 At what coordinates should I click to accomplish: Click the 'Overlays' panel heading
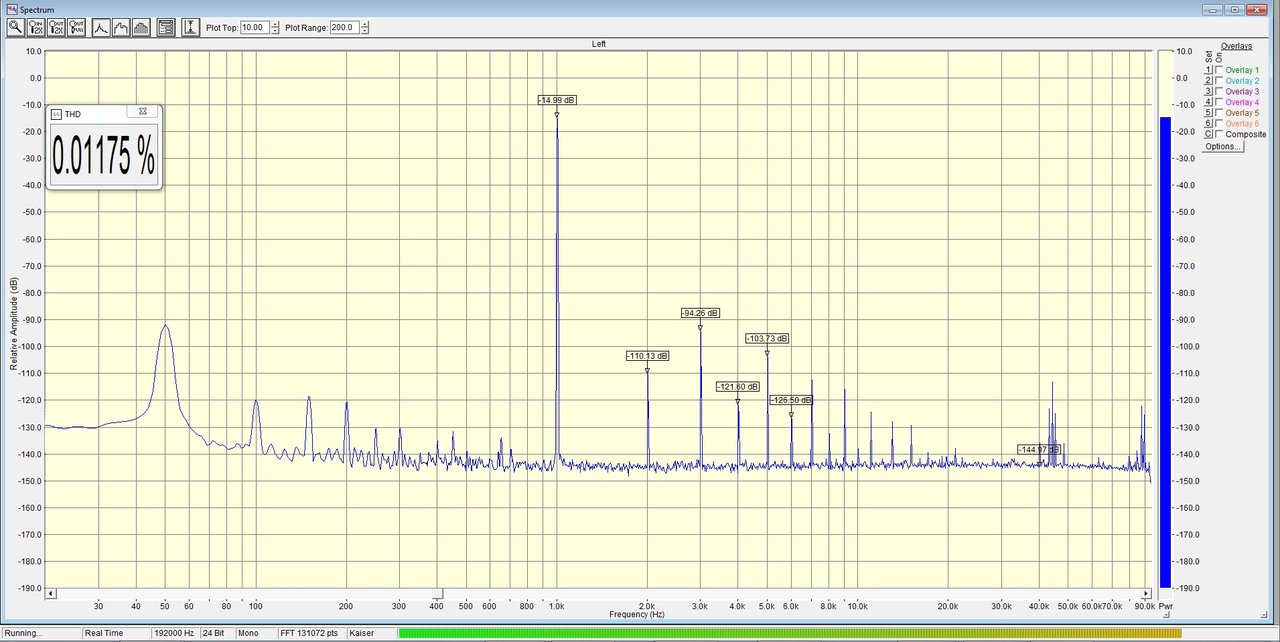pyautogui.click(x=1236, y=47)
